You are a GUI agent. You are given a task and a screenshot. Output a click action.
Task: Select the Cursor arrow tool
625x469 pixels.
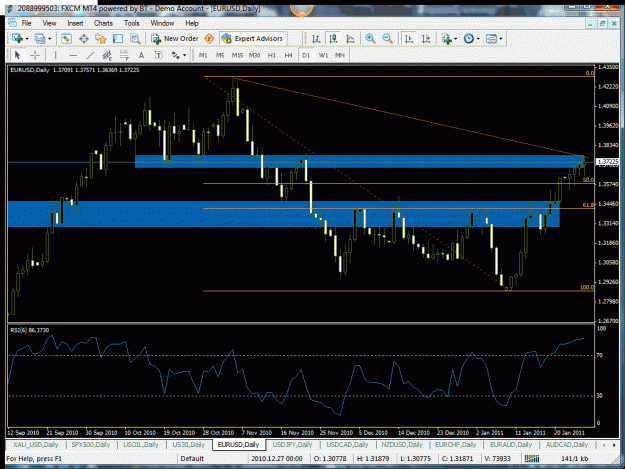tap(17, 55)
